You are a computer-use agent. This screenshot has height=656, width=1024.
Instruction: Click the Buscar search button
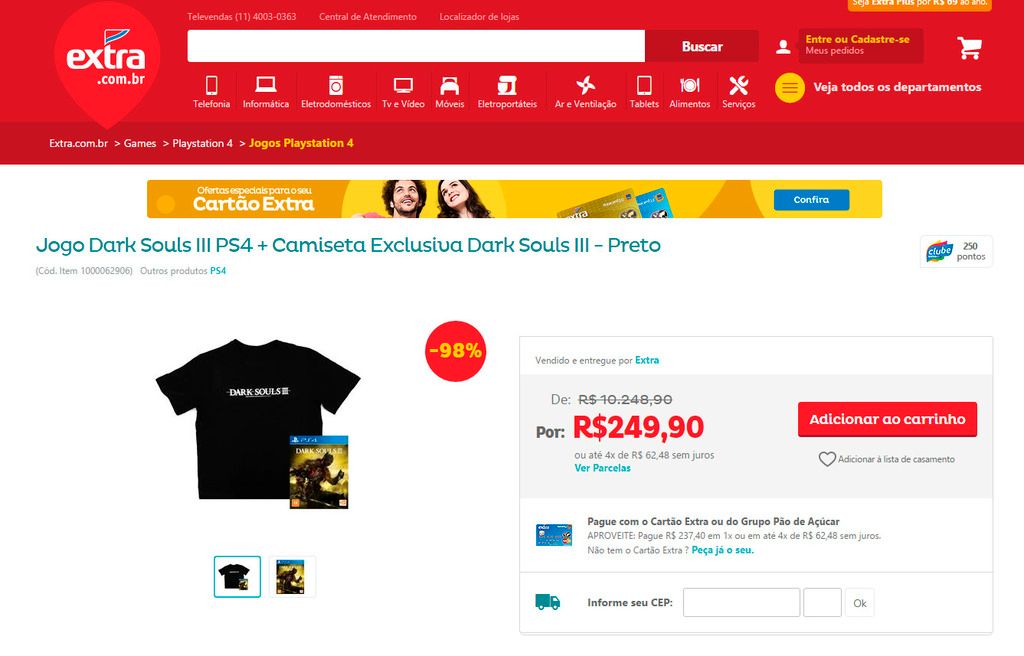pyautogui.click(x=702, y=46)
